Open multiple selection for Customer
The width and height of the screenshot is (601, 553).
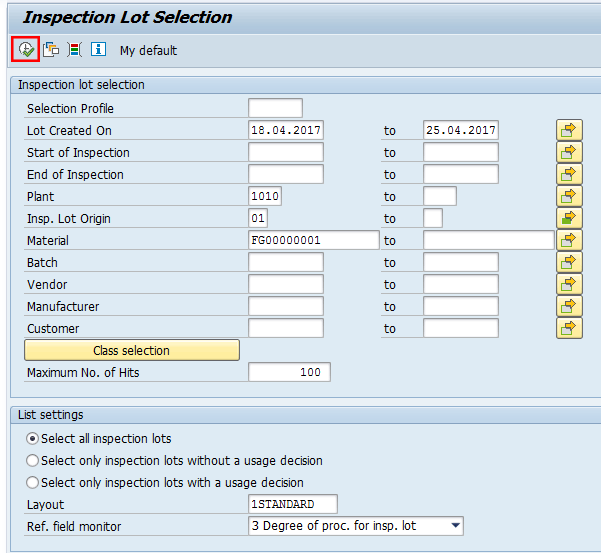(x=569, y=328)
